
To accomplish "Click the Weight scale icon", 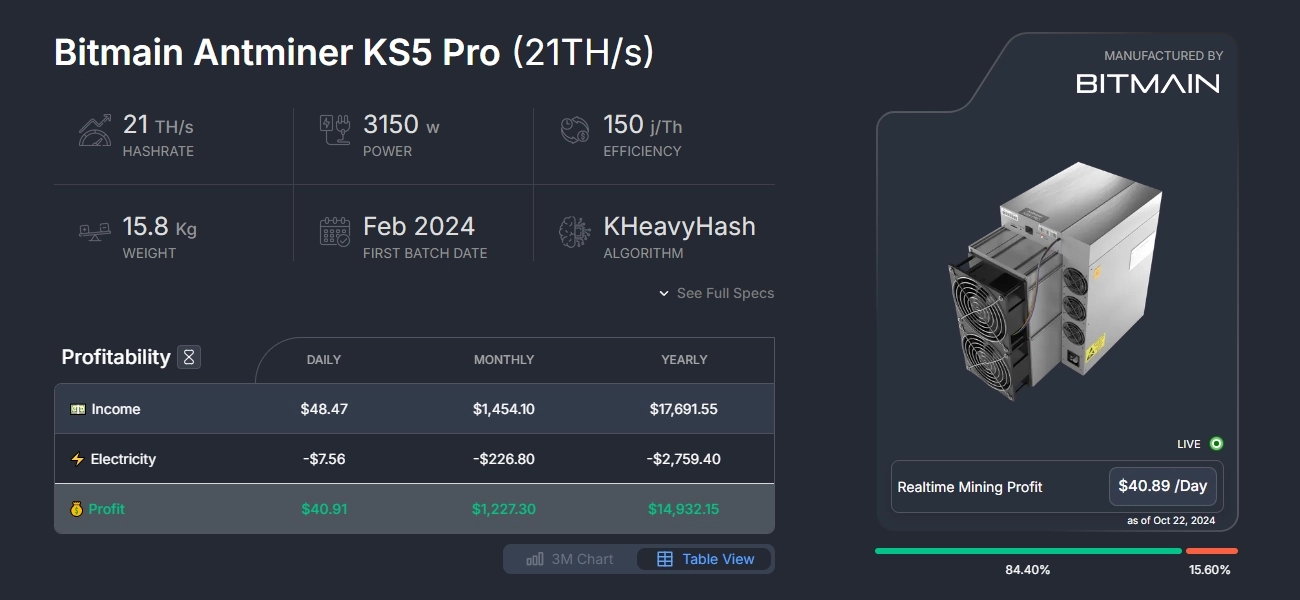I will (94, 230).
